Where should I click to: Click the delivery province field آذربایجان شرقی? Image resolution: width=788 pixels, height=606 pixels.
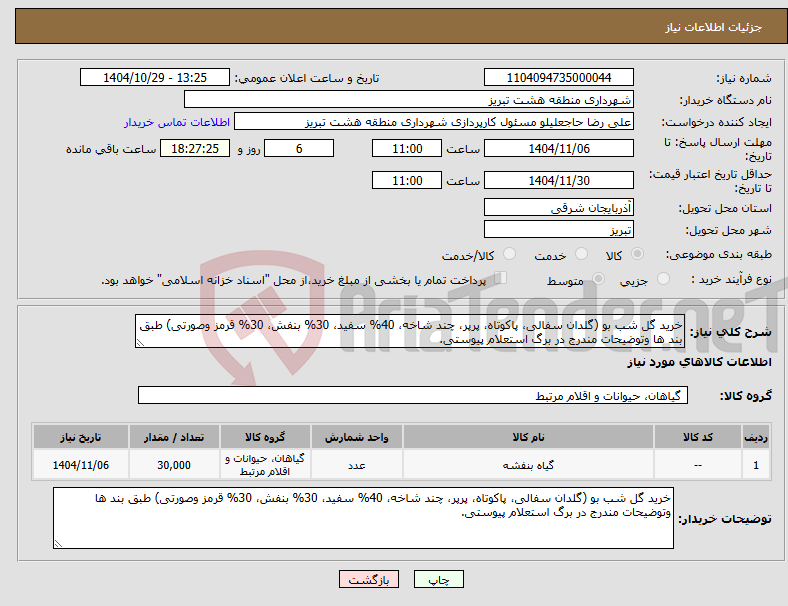[x=558, y=208]
